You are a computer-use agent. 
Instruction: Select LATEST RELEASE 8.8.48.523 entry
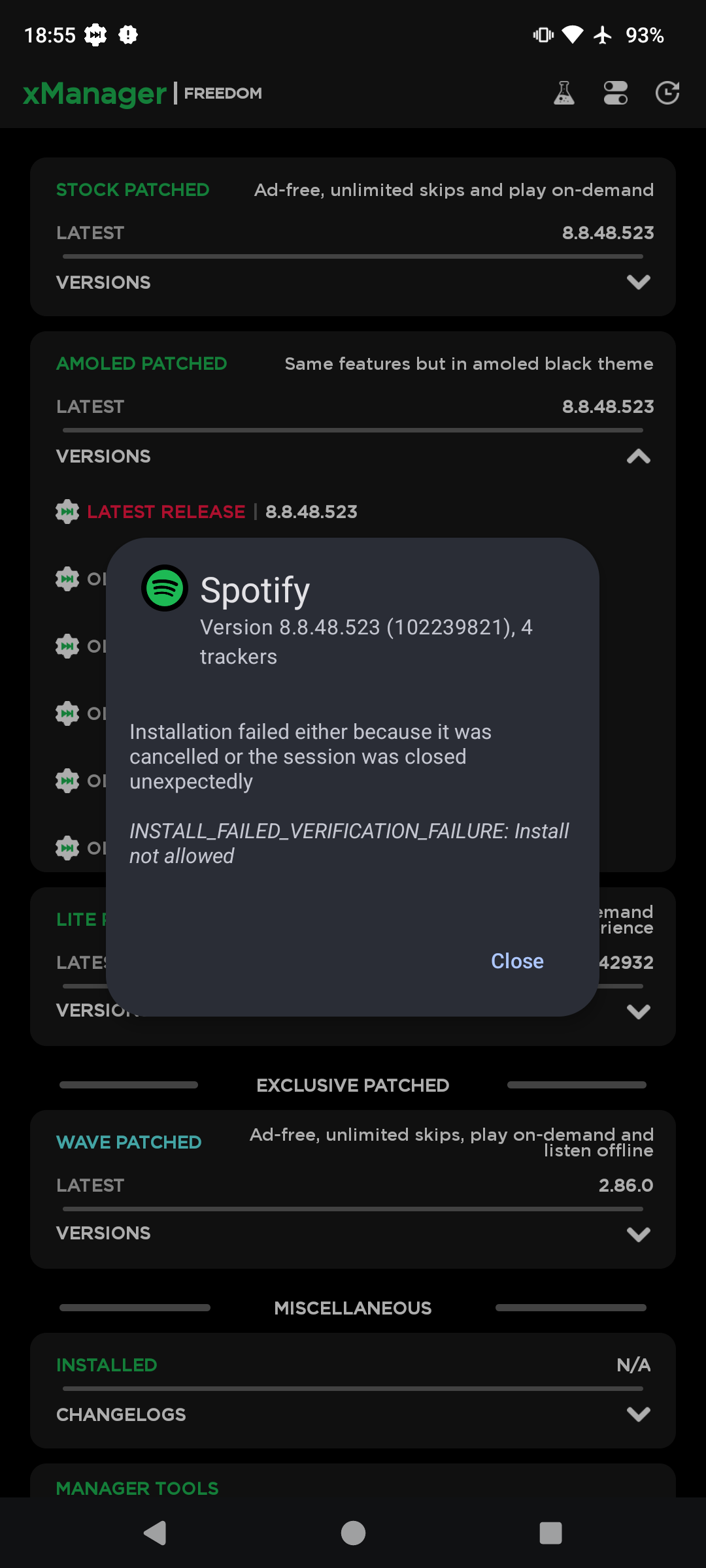click(x=222, y=512)
